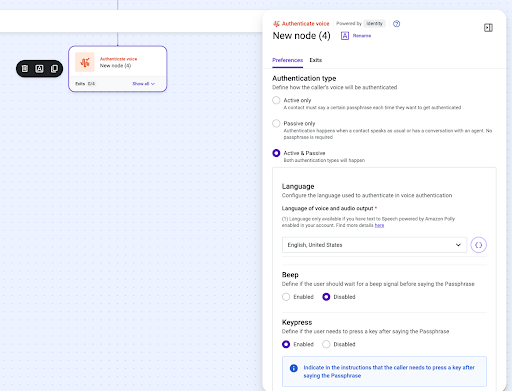This screenshot has width=512, height=391.
Task: Click the info icon in the Keypress notice
Action: [x=294, y=368]
